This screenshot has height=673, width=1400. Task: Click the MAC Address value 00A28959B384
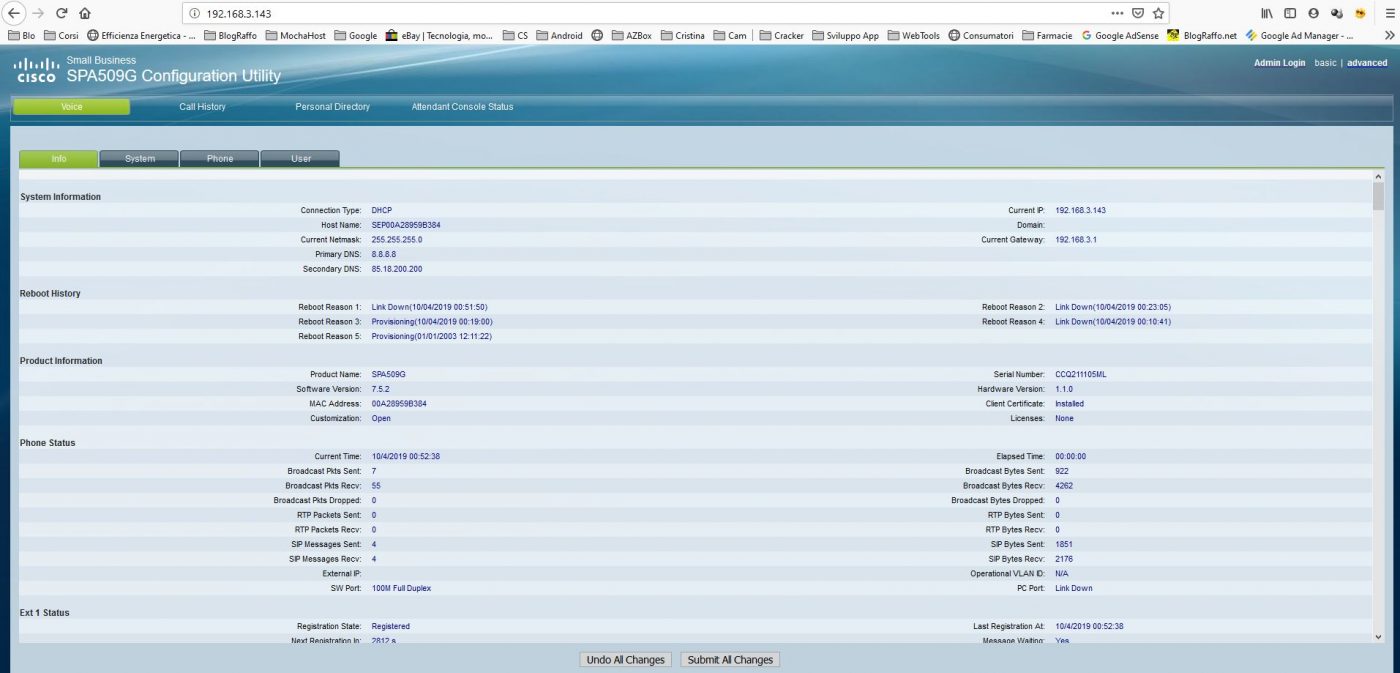399,404
